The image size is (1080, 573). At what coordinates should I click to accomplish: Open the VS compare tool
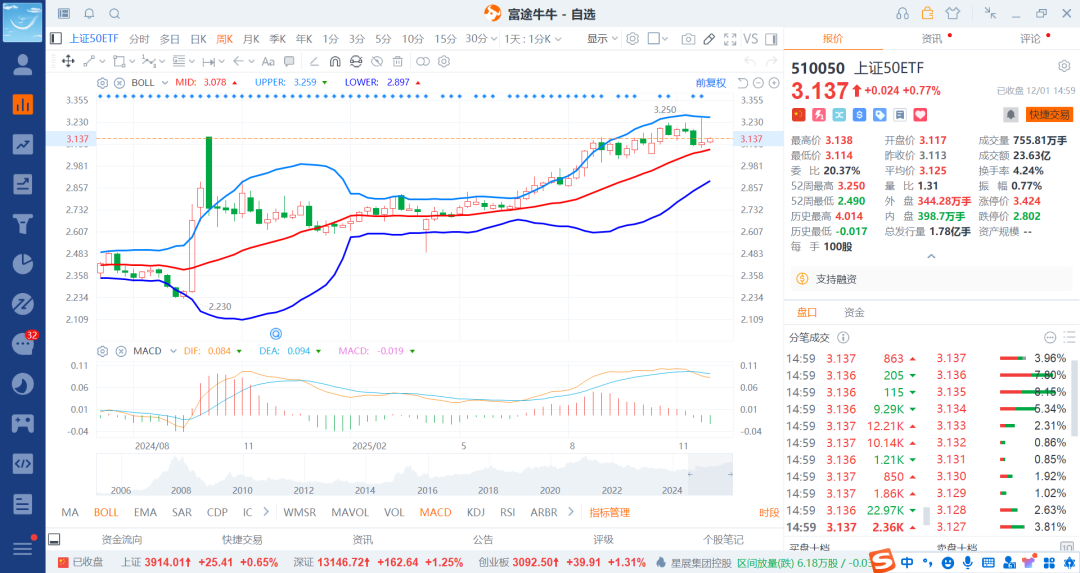pyautogui.click(x=751, y=39)
